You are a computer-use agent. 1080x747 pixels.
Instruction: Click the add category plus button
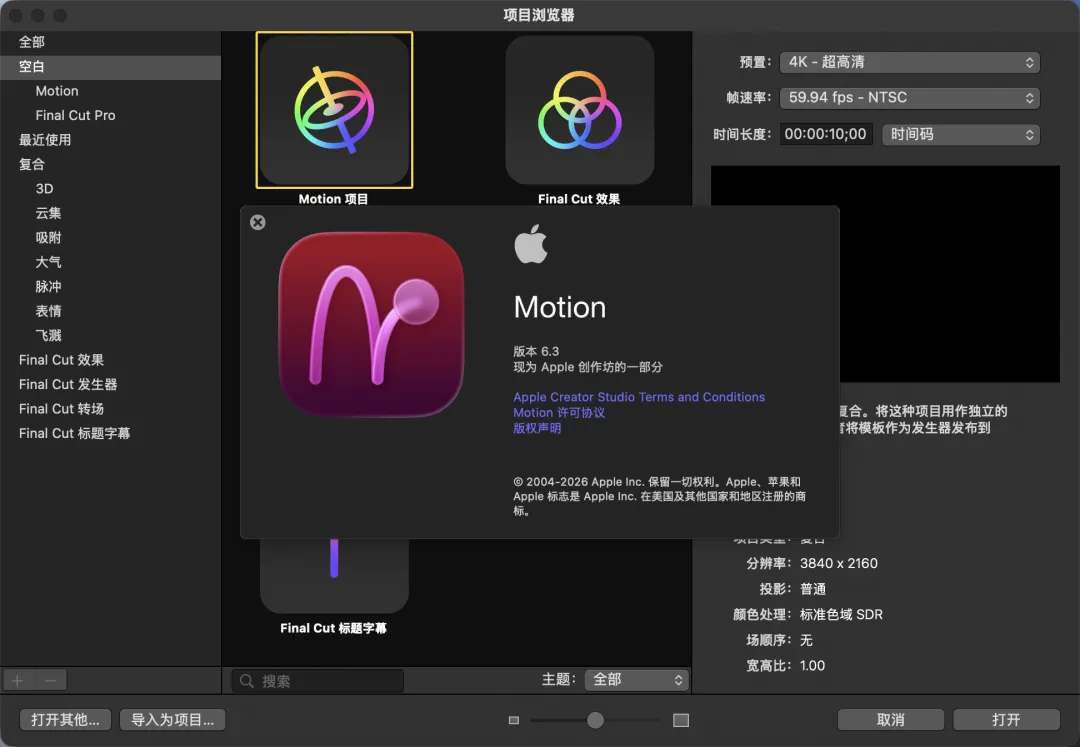click(x=18, y=681)
